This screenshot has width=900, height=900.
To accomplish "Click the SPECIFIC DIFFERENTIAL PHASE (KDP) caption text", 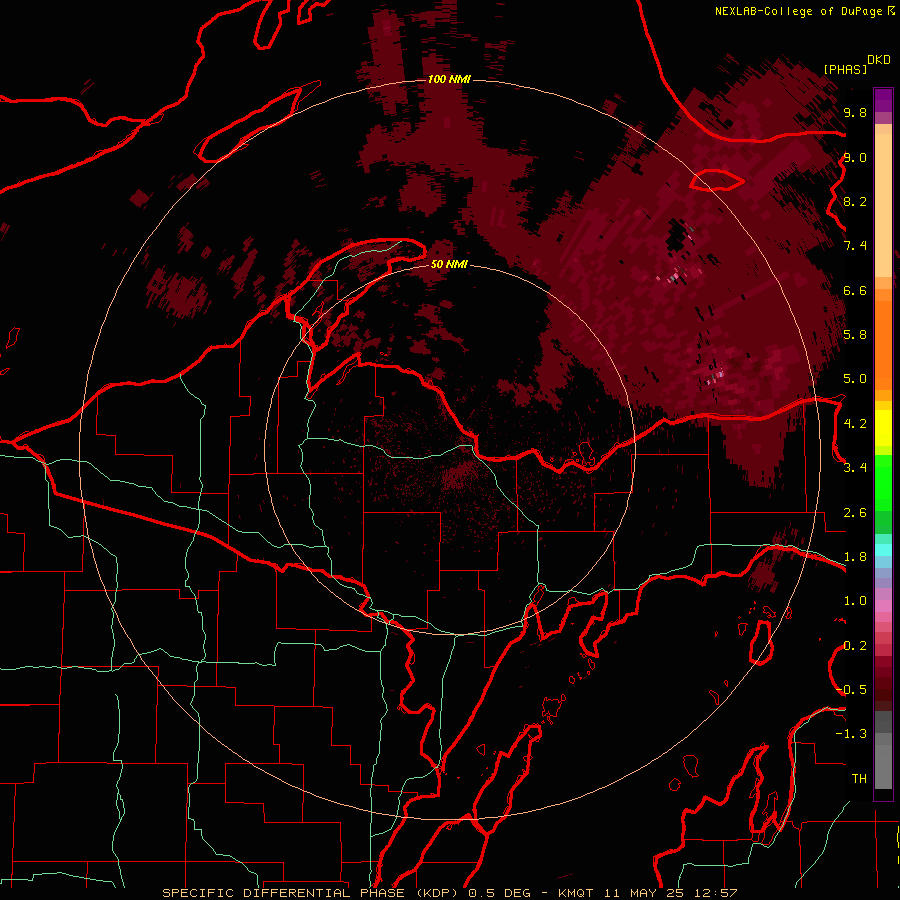I will (312, 893).
